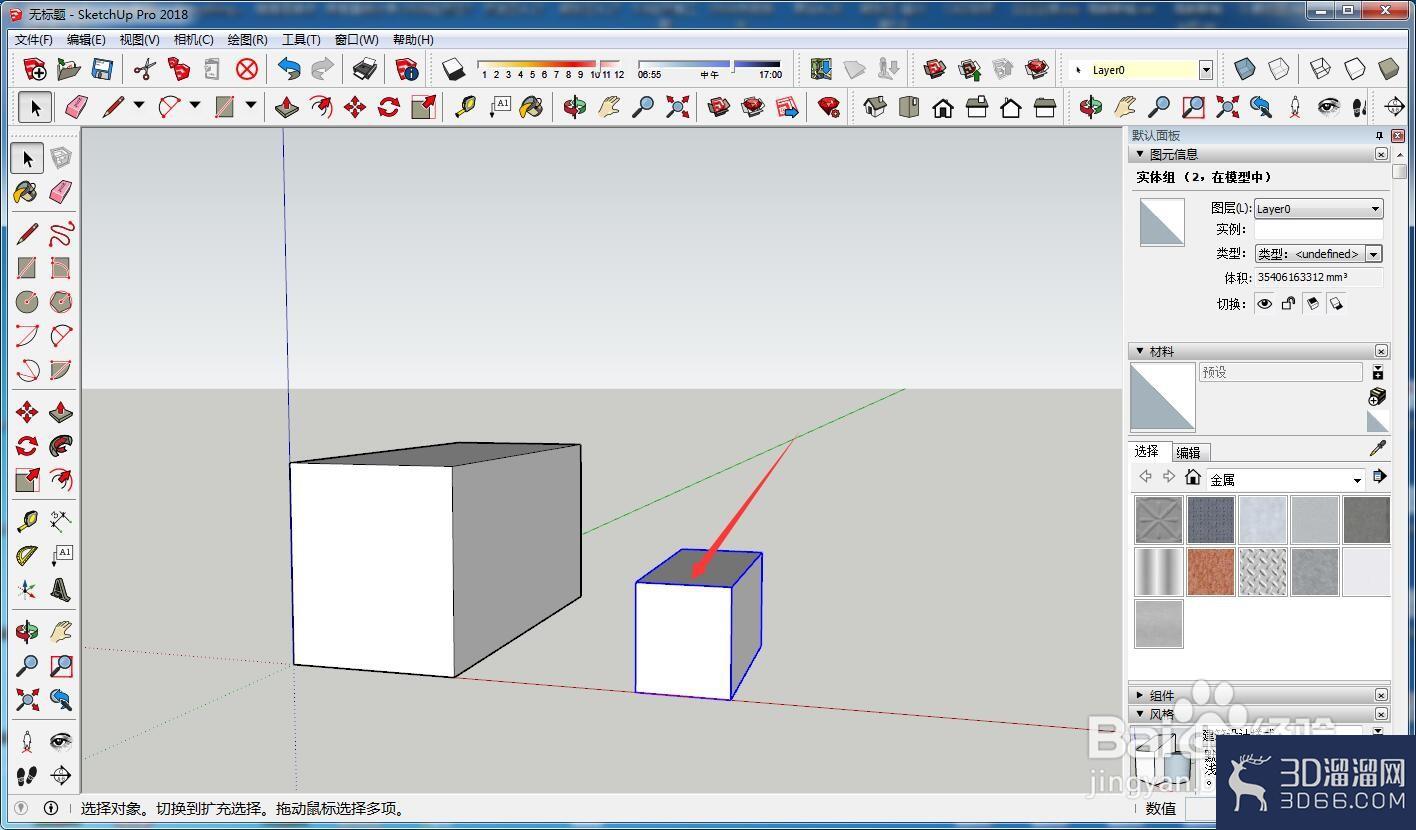Click the red delete/erase circle icon

point(247,69)
